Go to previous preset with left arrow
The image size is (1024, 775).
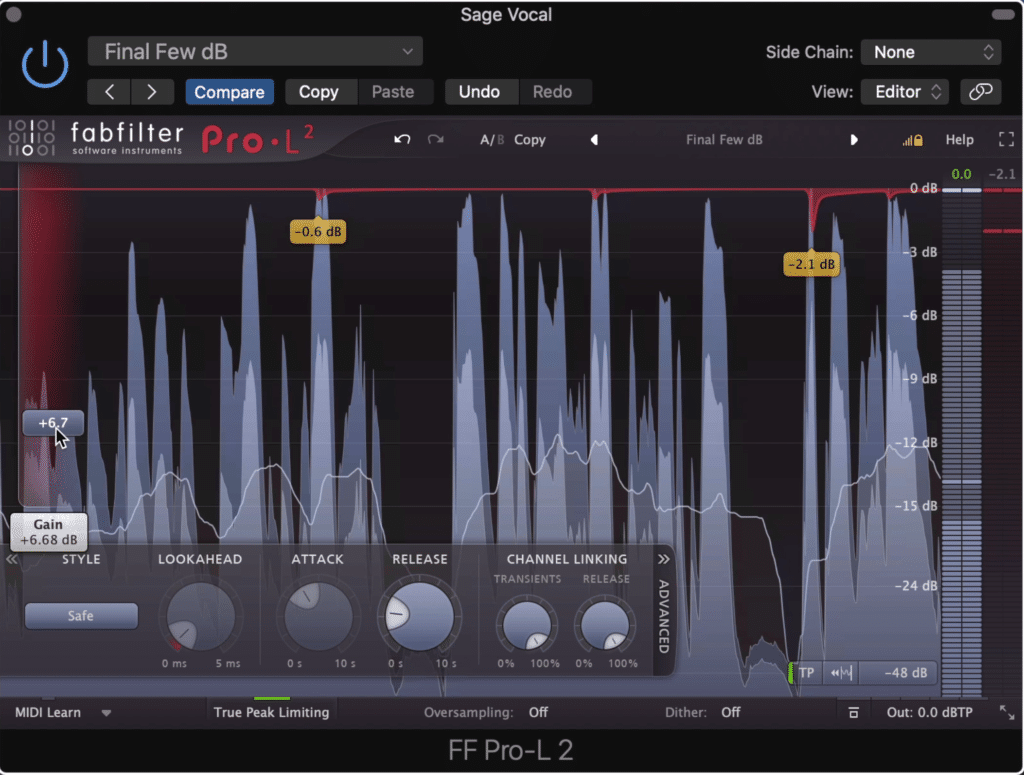coord(109,92)
